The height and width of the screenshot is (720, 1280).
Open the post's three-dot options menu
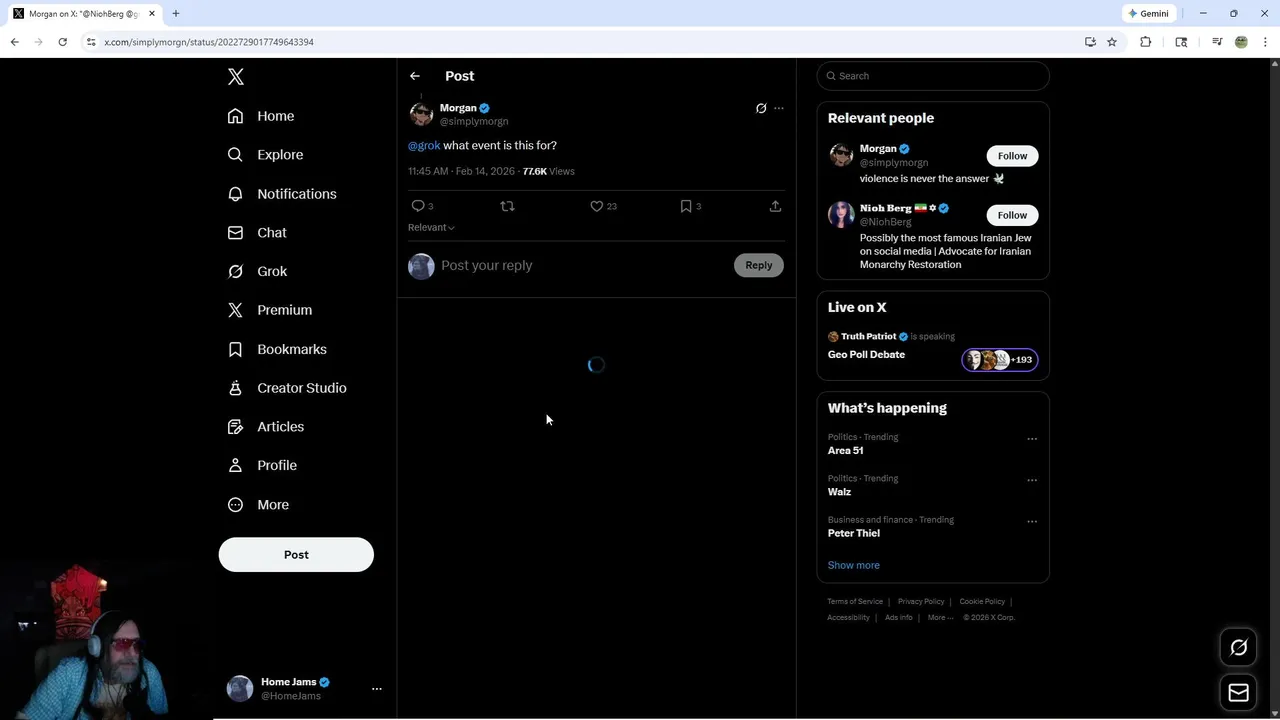(x=779, y=108)
